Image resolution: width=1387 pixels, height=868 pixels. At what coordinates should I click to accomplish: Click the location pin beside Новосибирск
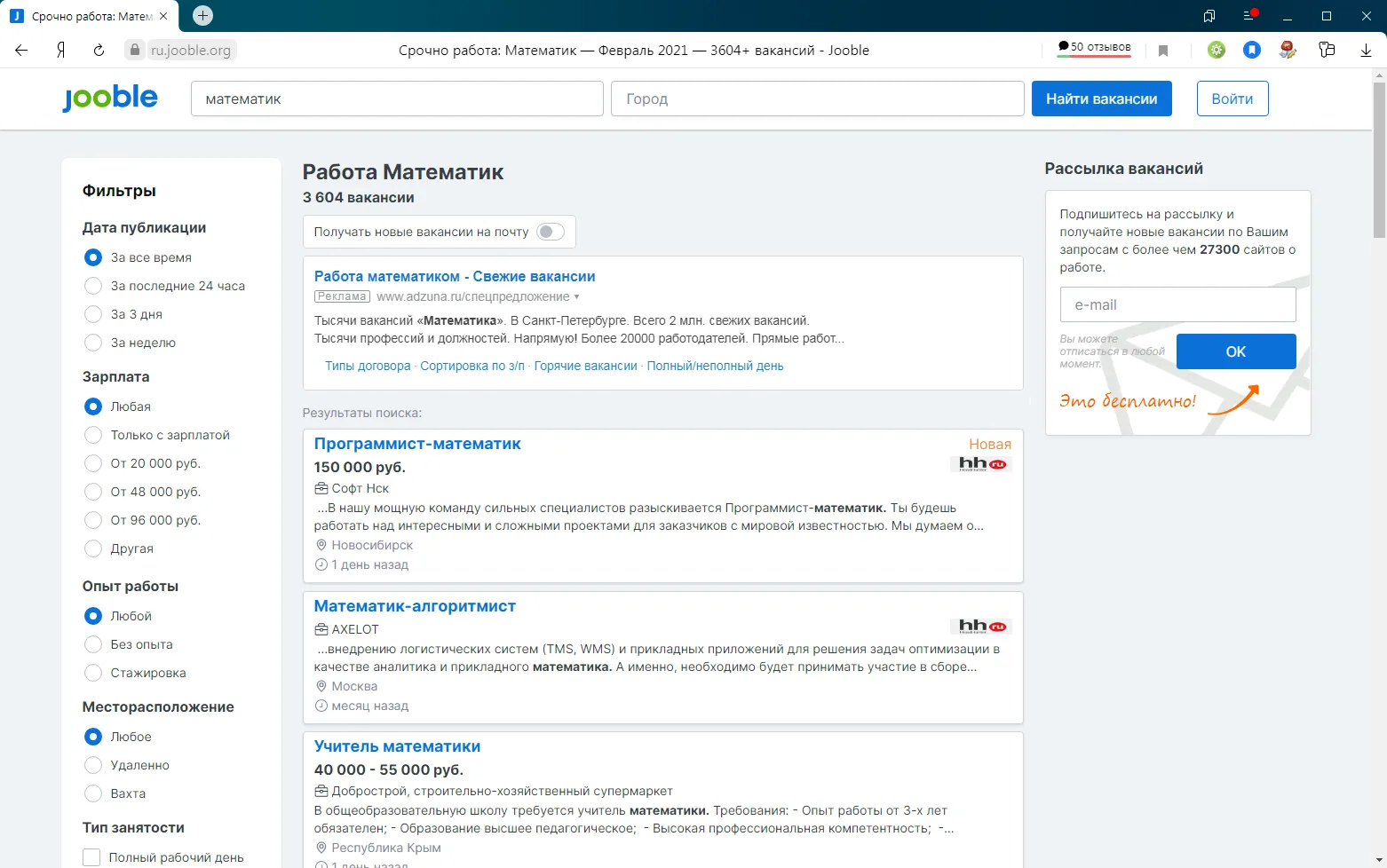pyautogui.click(x=321, y=545)
